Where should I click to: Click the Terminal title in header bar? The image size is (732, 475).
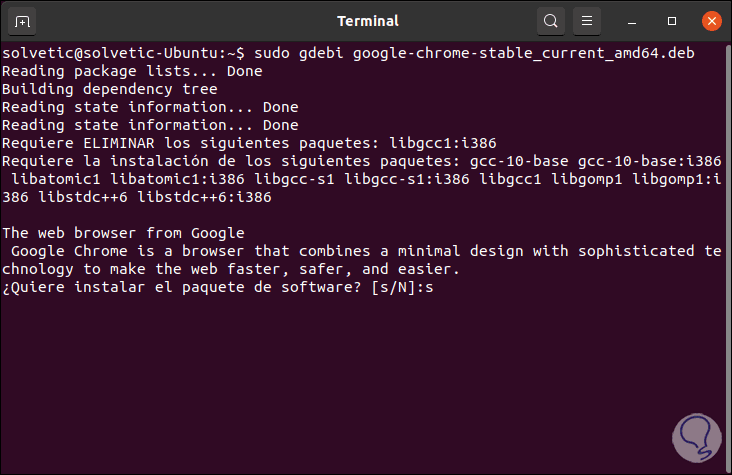point(367,20)
